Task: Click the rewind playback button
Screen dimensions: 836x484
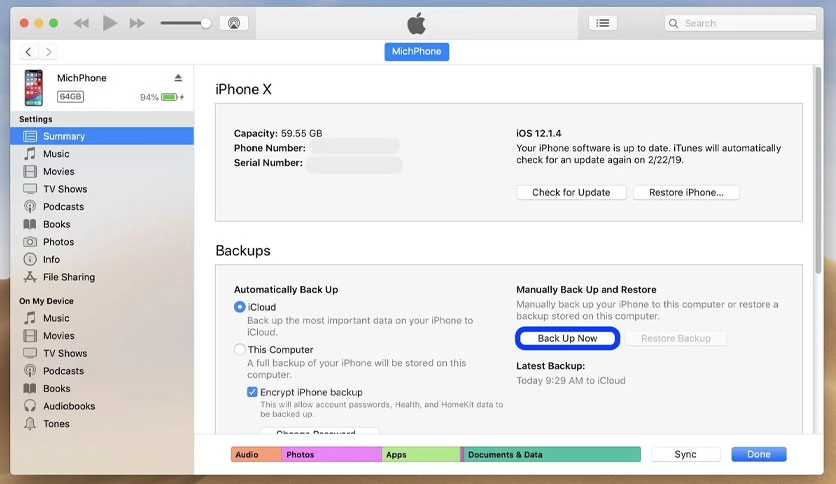Action: [x=81, y=23]
